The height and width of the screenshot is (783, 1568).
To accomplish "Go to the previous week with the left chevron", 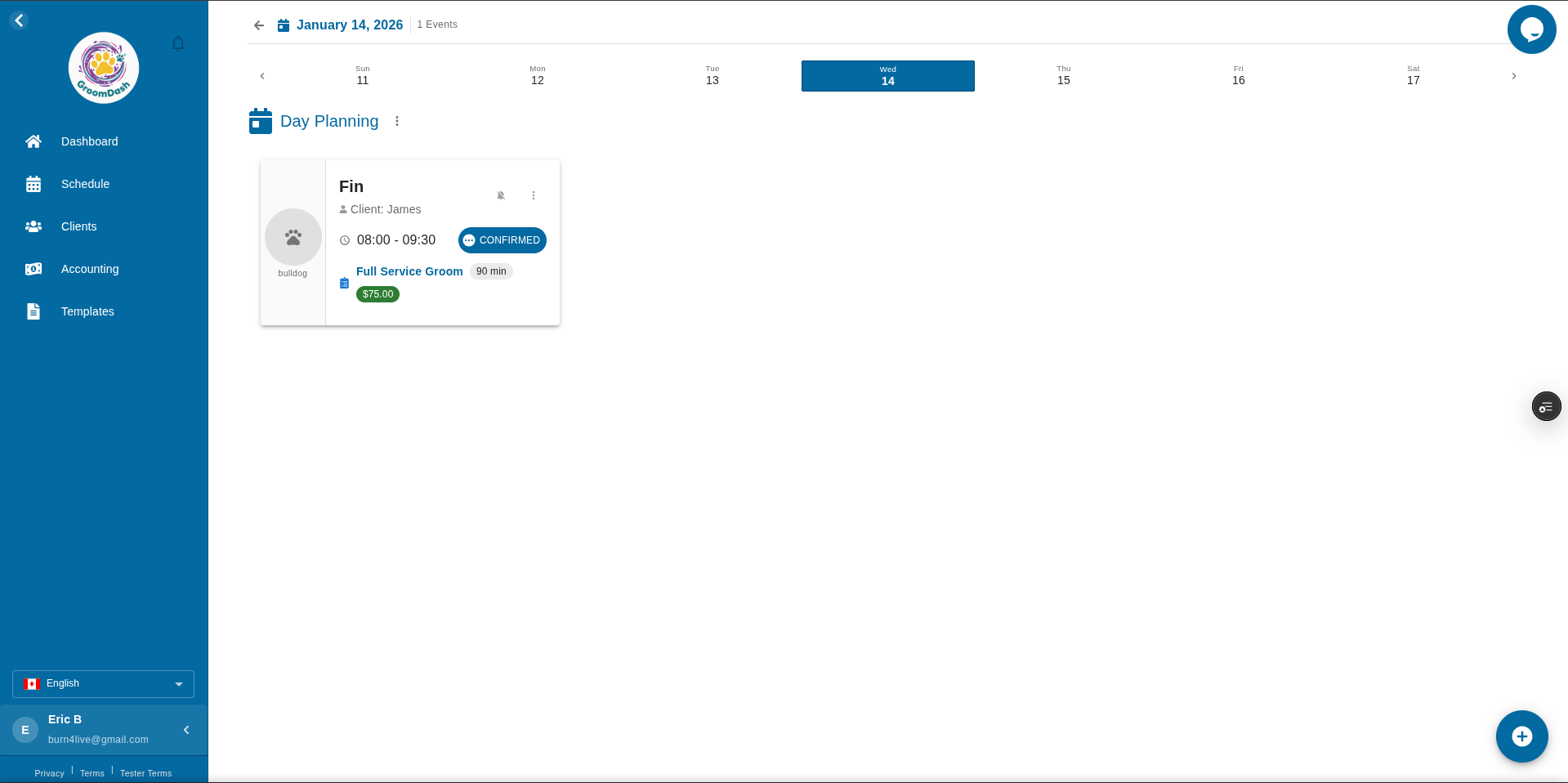I will tap(262, 75).
